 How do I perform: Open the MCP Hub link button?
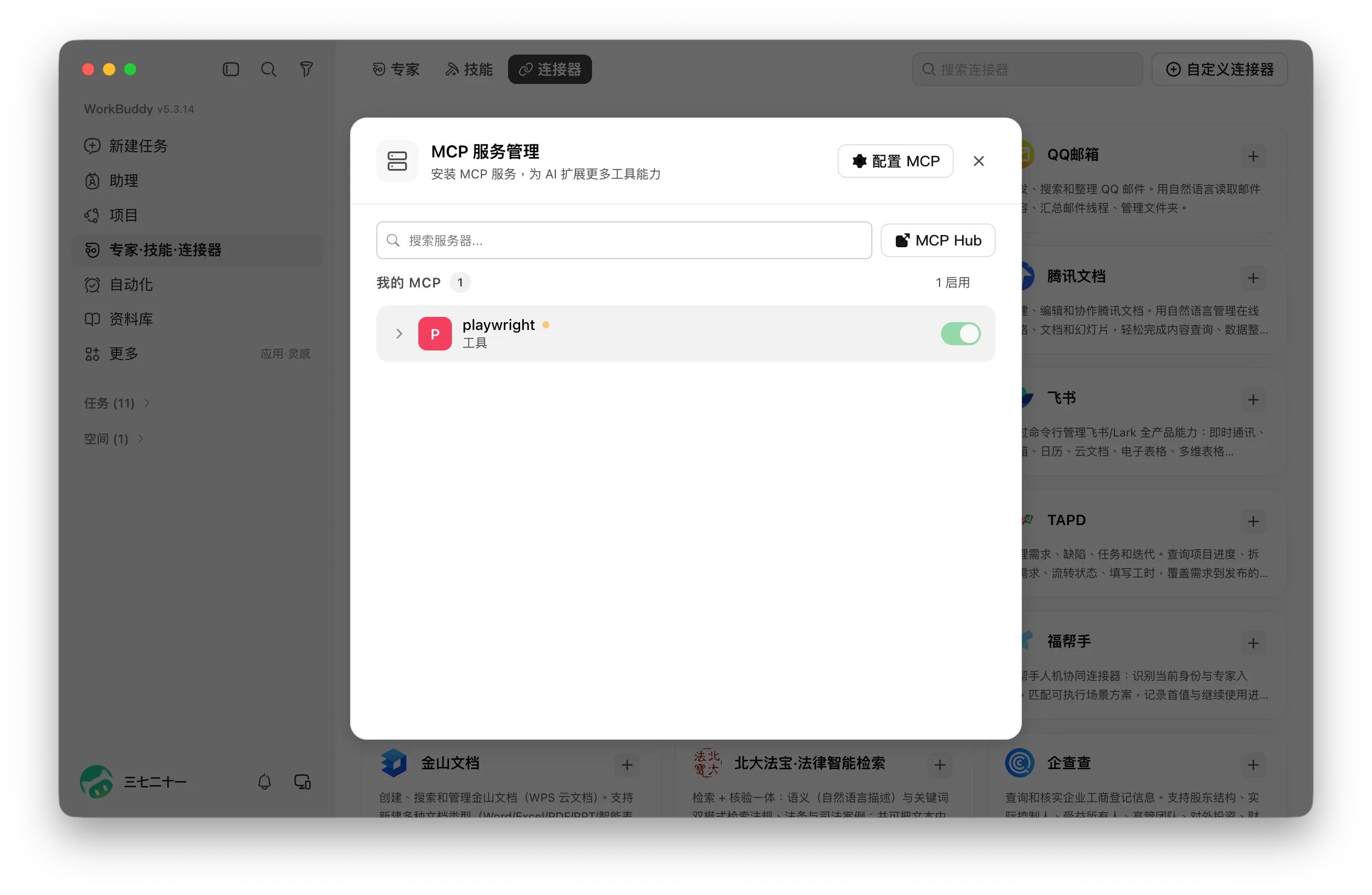[938, 240]
